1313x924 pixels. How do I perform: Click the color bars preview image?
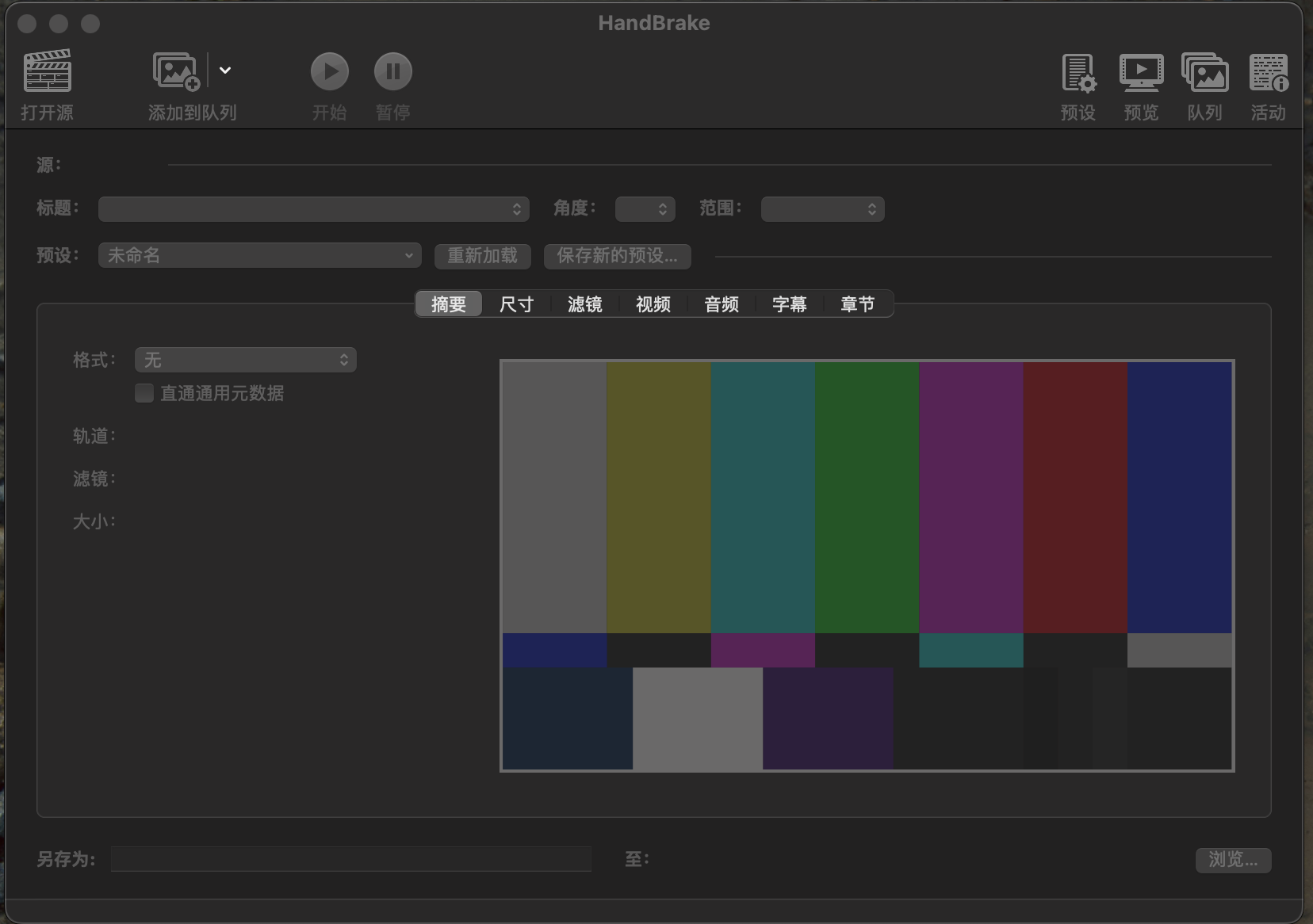(867, 566)
